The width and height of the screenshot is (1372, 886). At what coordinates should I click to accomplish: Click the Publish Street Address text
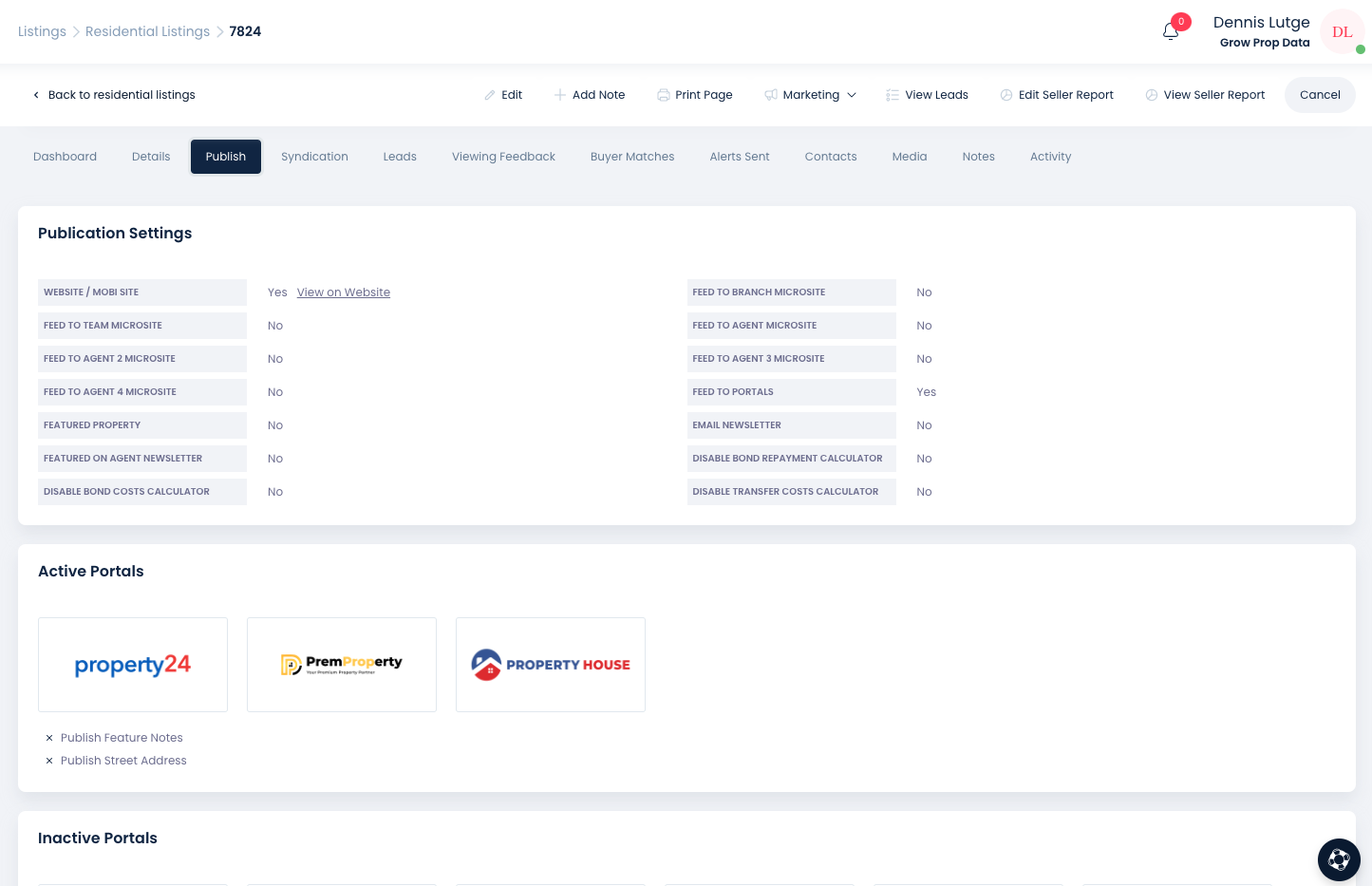click(123, 761)
